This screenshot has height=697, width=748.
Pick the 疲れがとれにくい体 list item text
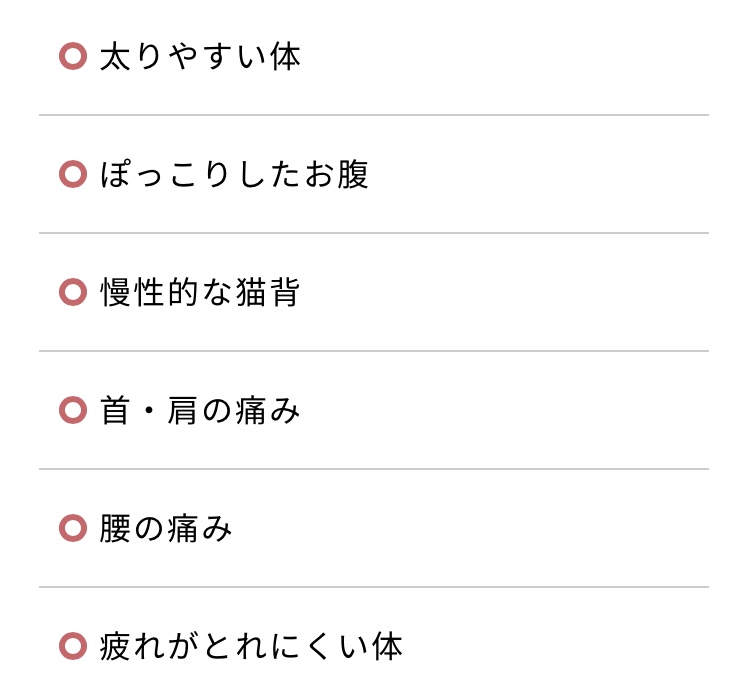tap(251, 646)
